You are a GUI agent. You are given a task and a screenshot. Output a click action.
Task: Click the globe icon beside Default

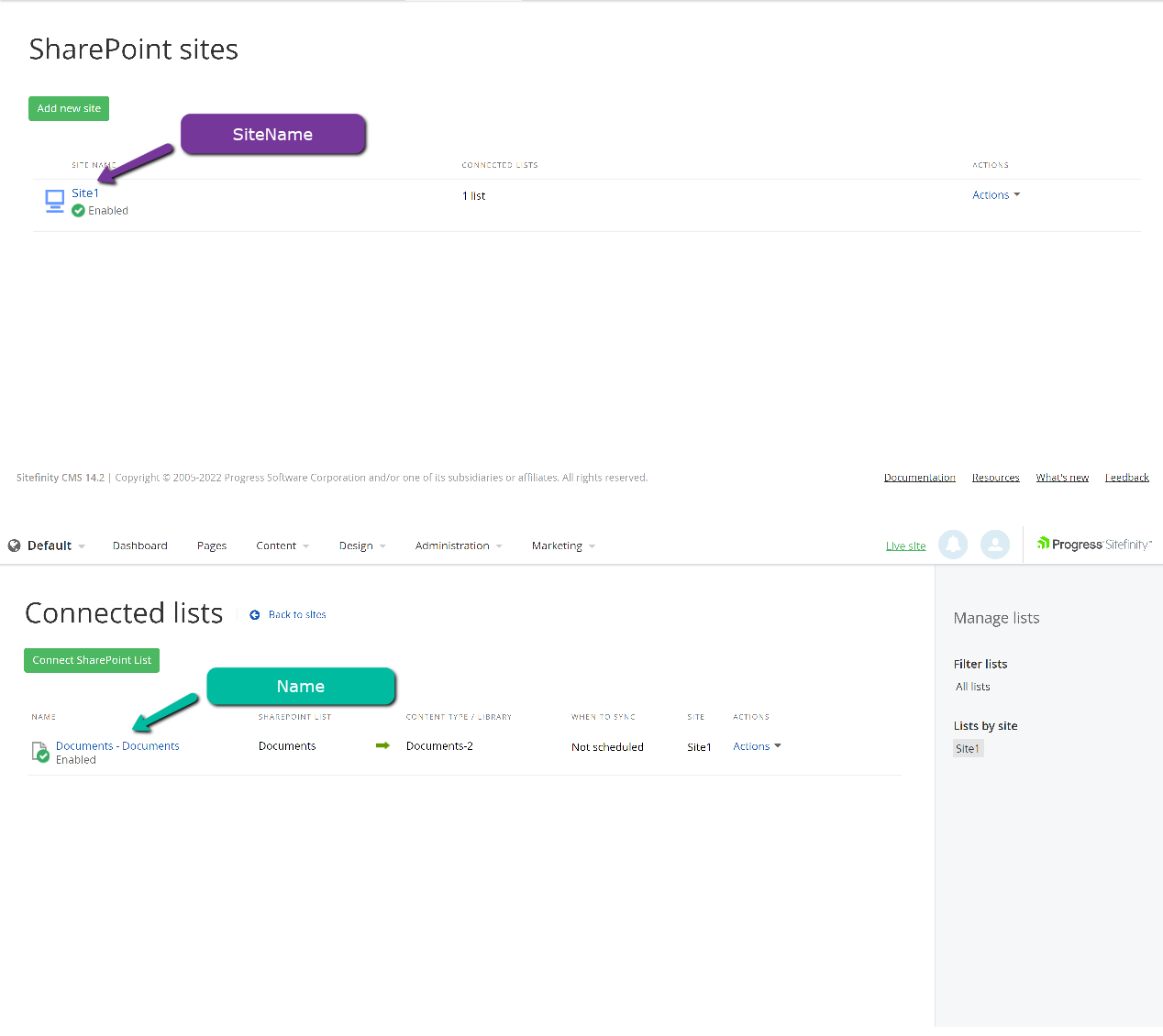tap(15, 546)
